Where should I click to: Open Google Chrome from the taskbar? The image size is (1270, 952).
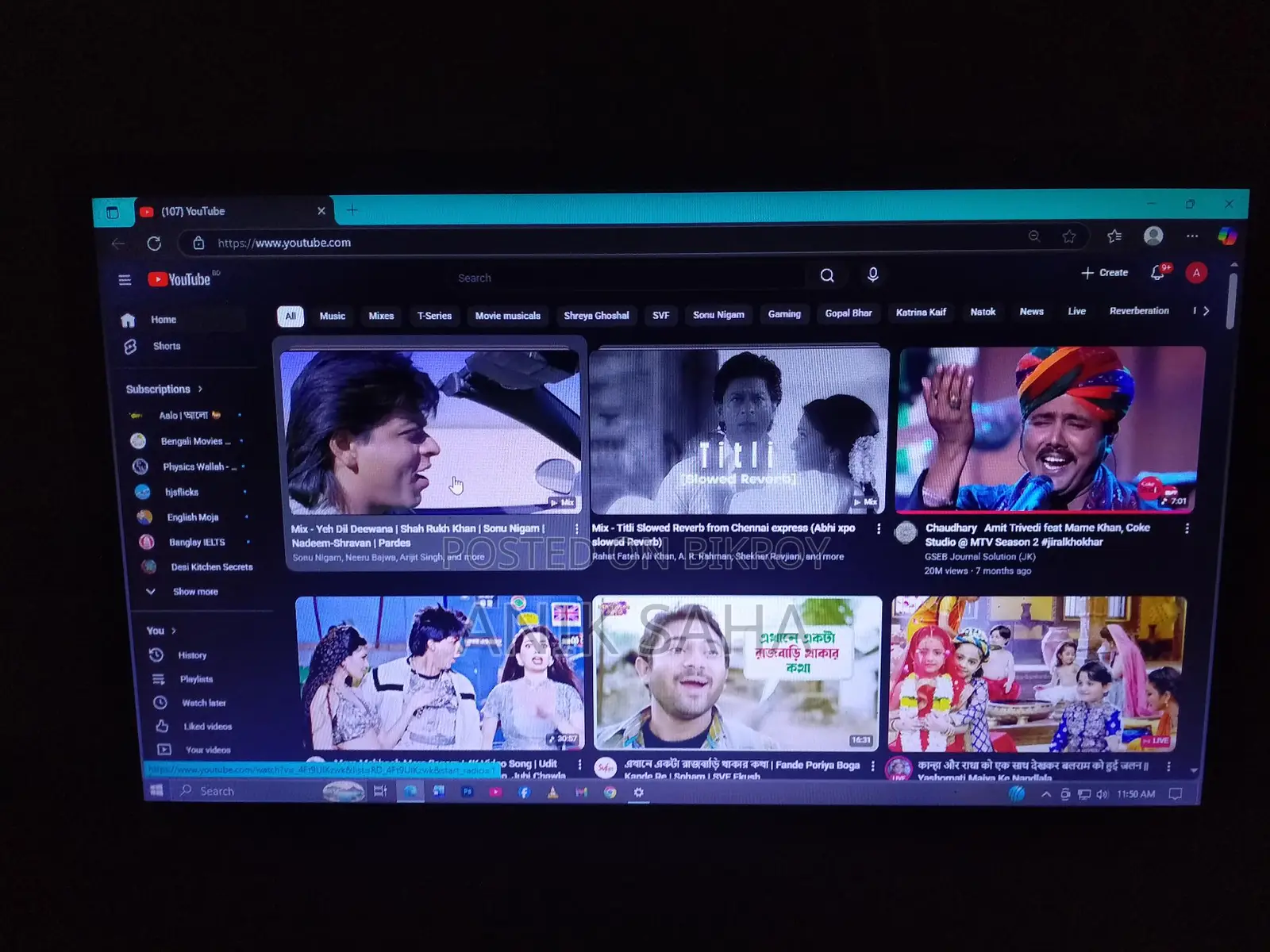pyautogui.click(x=610, y=792)
